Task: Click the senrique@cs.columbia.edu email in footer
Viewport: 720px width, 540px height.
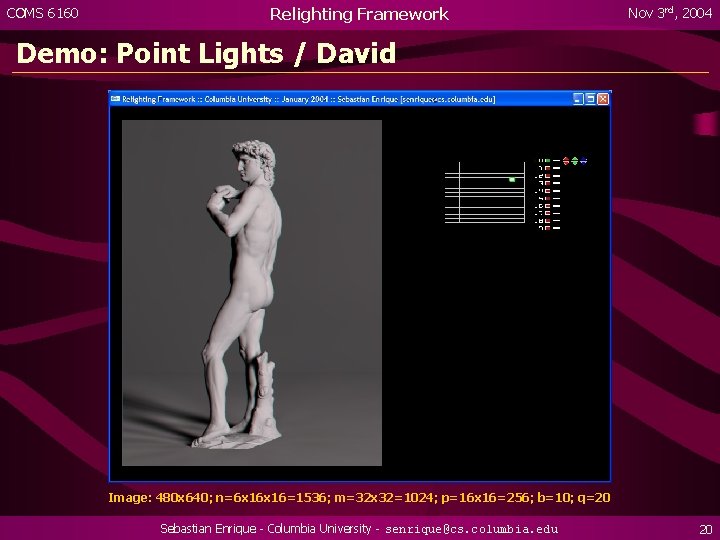Action: point(472,529)
